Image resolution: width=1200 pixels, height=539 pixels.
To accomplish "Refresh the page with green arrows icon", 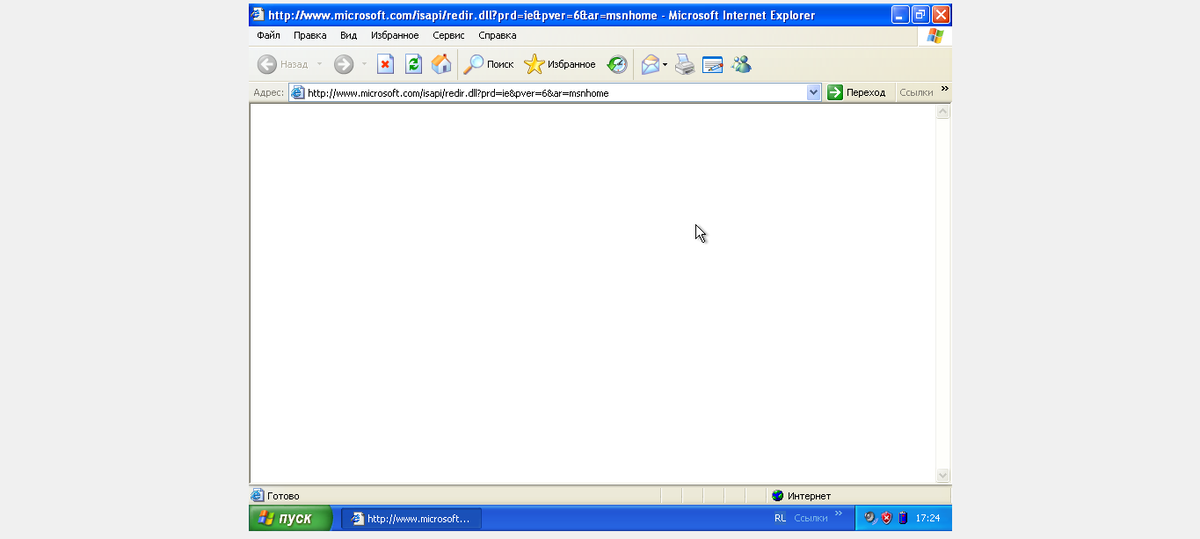I will [413, 64].
